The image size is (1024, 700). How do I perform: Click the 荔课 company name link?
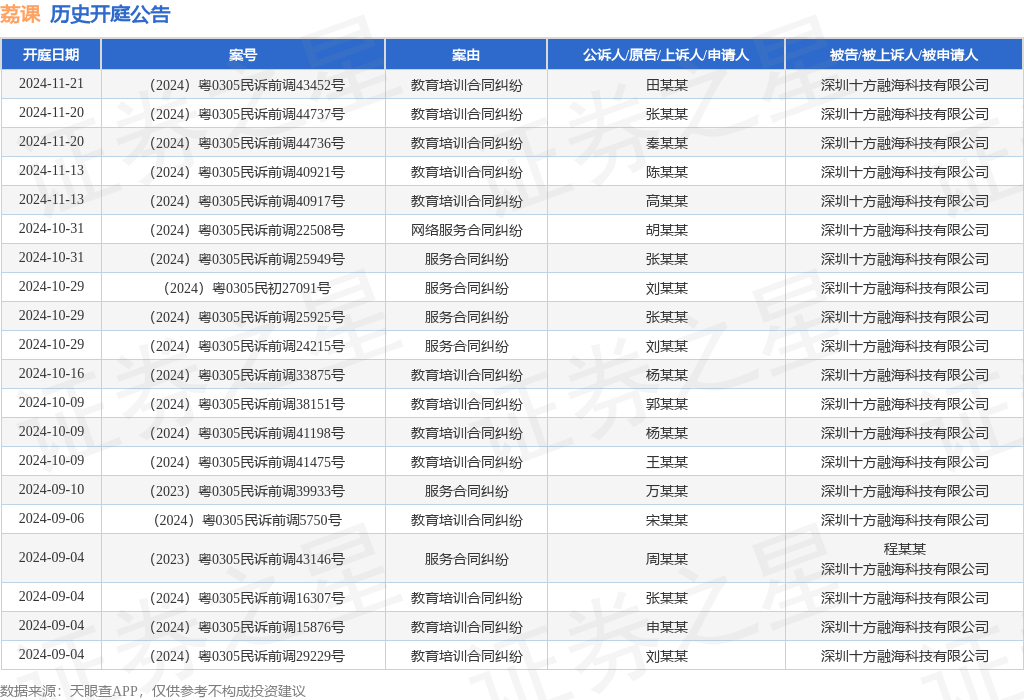(20, 14)
